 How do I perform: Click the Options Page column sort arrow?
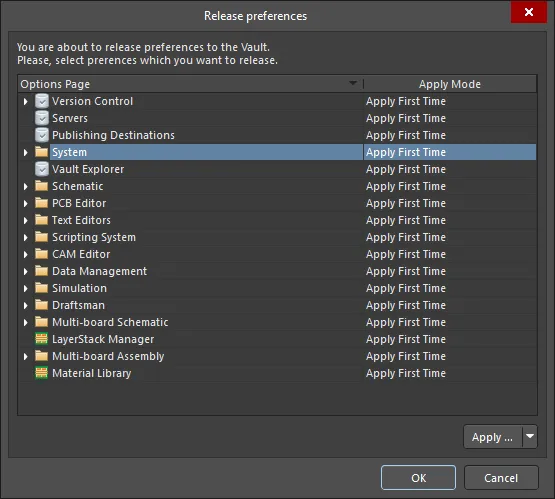point(353,84)
